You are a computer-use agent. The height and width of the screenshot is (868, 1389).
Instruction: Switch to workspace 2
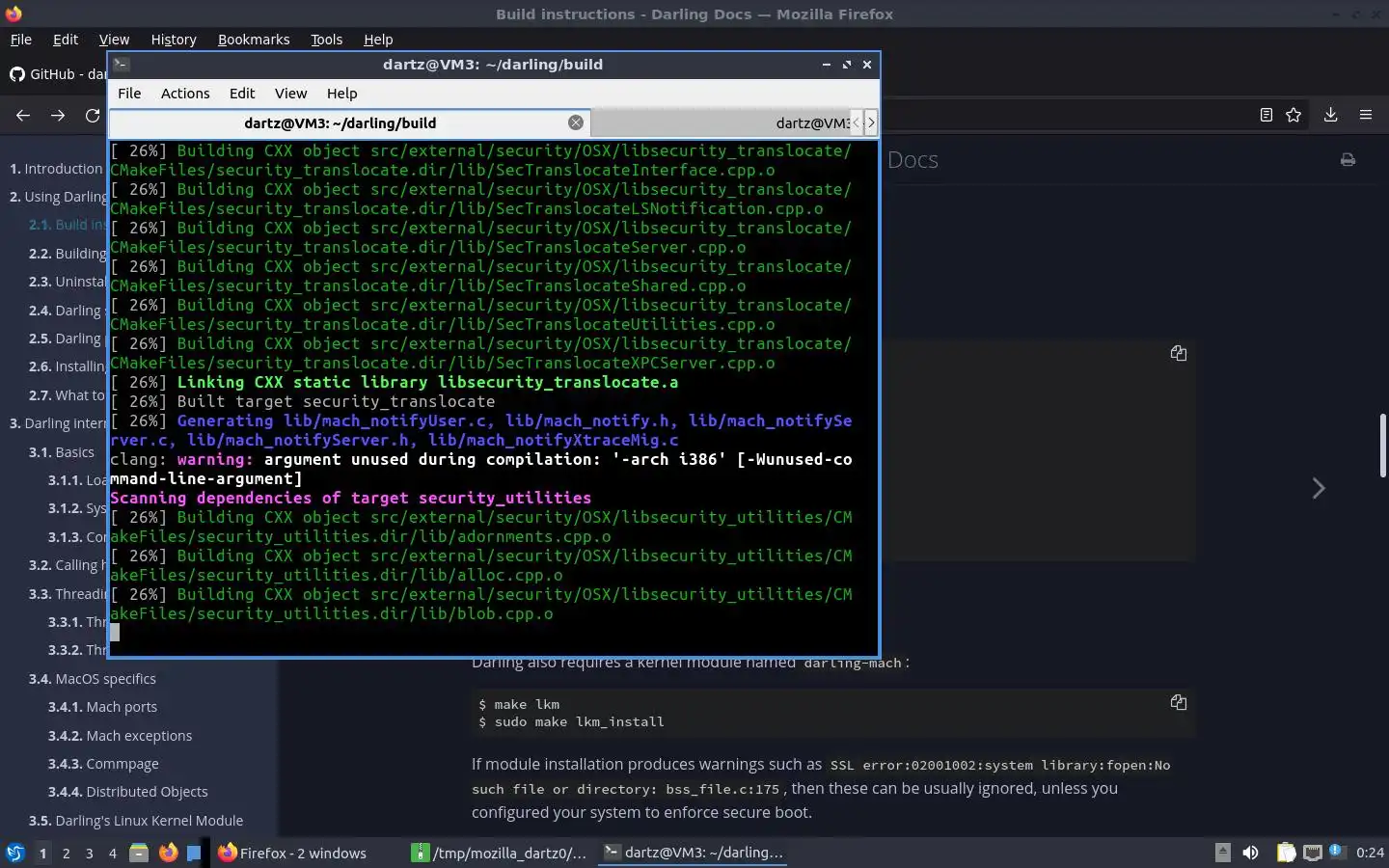pyautogui.click(x=66, y=853)
